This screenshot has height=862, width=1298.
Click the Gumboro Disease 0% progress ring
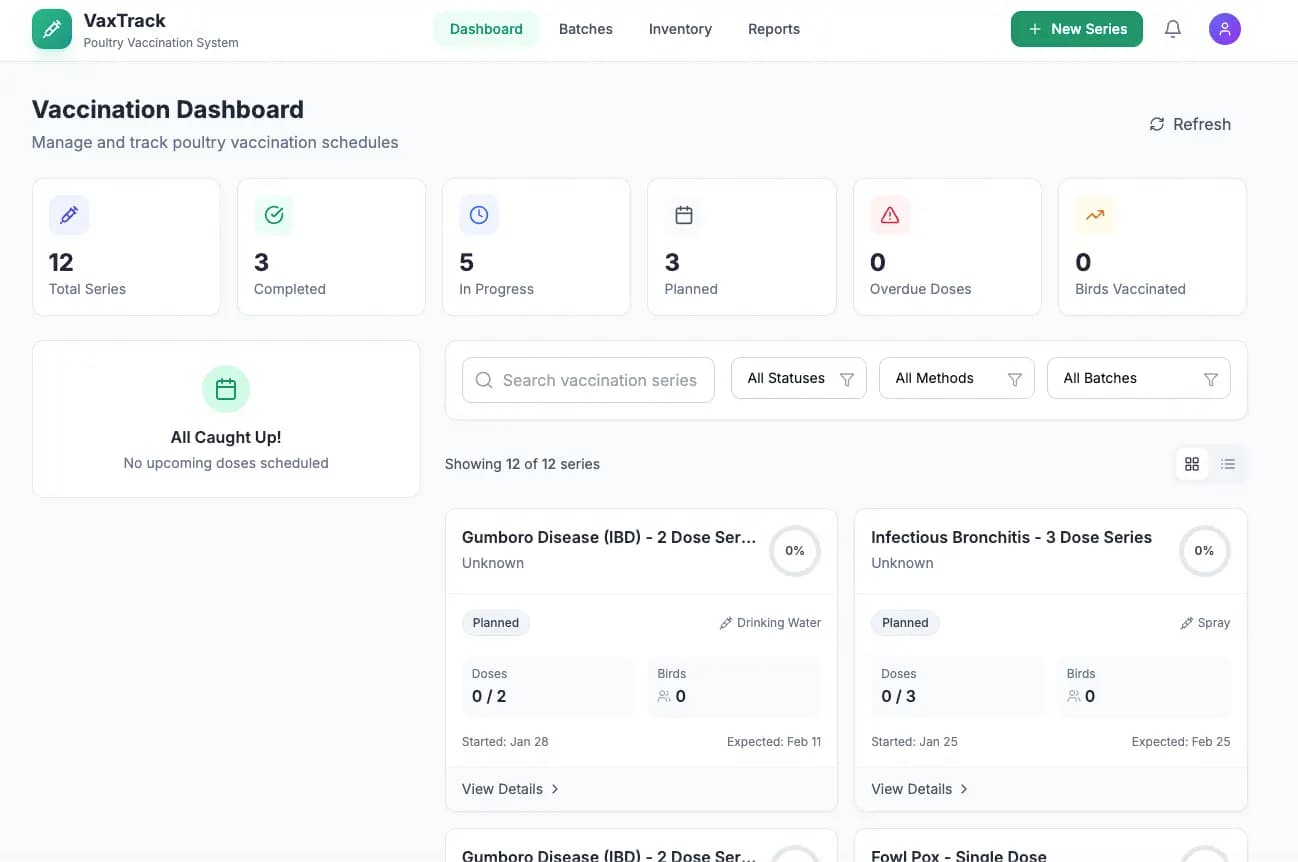tap(795, 551)
